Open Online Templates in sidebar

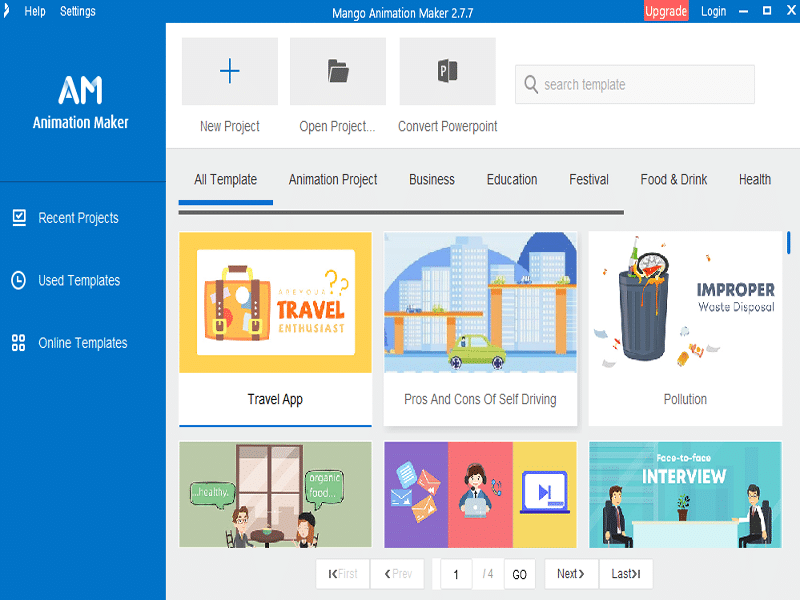(83, 343)
